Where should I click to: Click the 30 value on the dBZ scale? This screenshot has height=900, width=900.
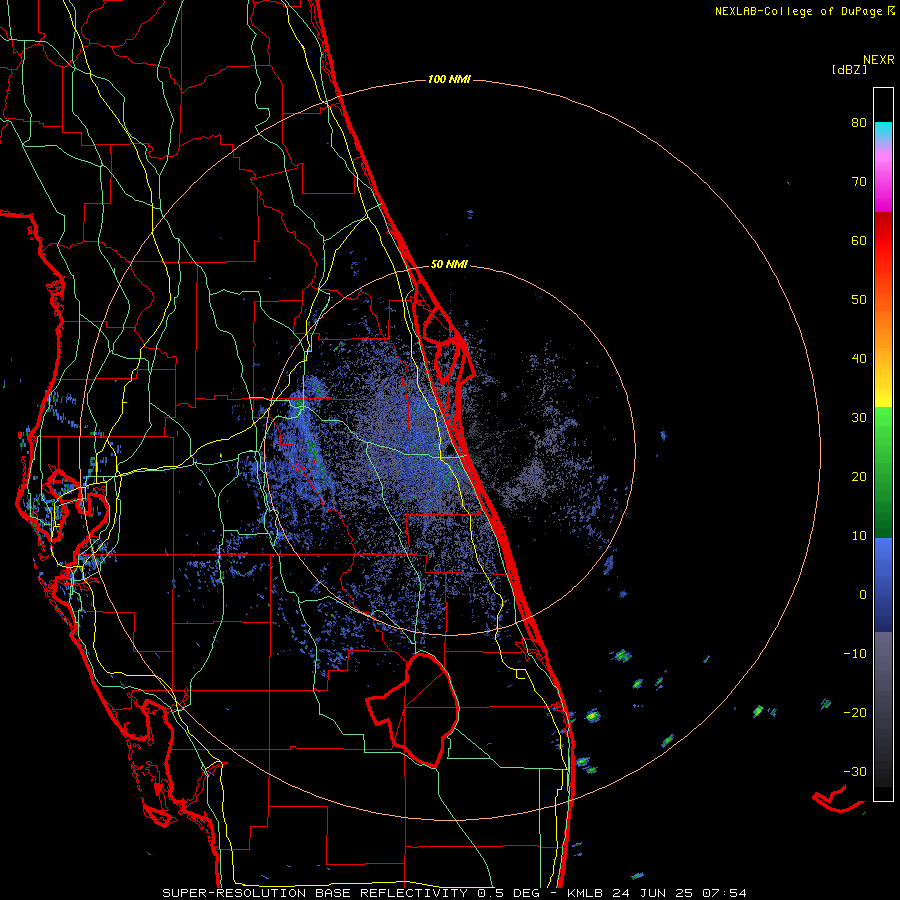859,418
